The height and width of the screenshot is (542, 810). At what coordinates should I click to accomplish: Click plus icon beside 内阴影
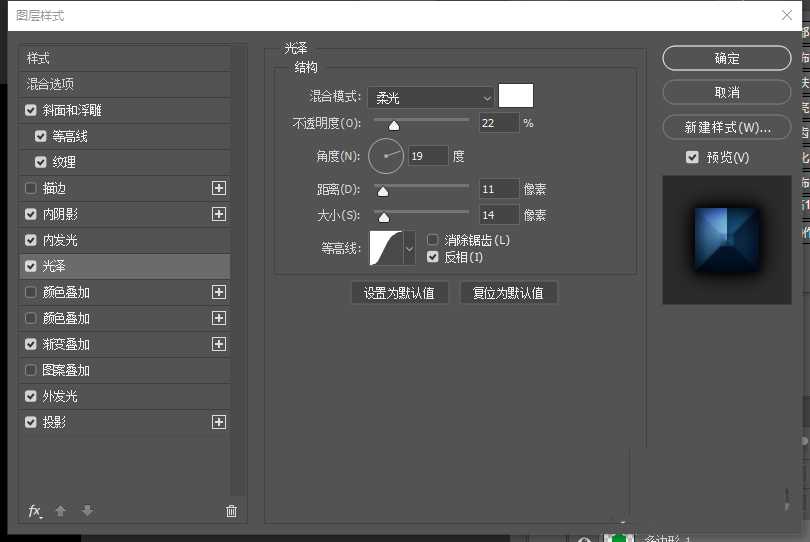219,214
